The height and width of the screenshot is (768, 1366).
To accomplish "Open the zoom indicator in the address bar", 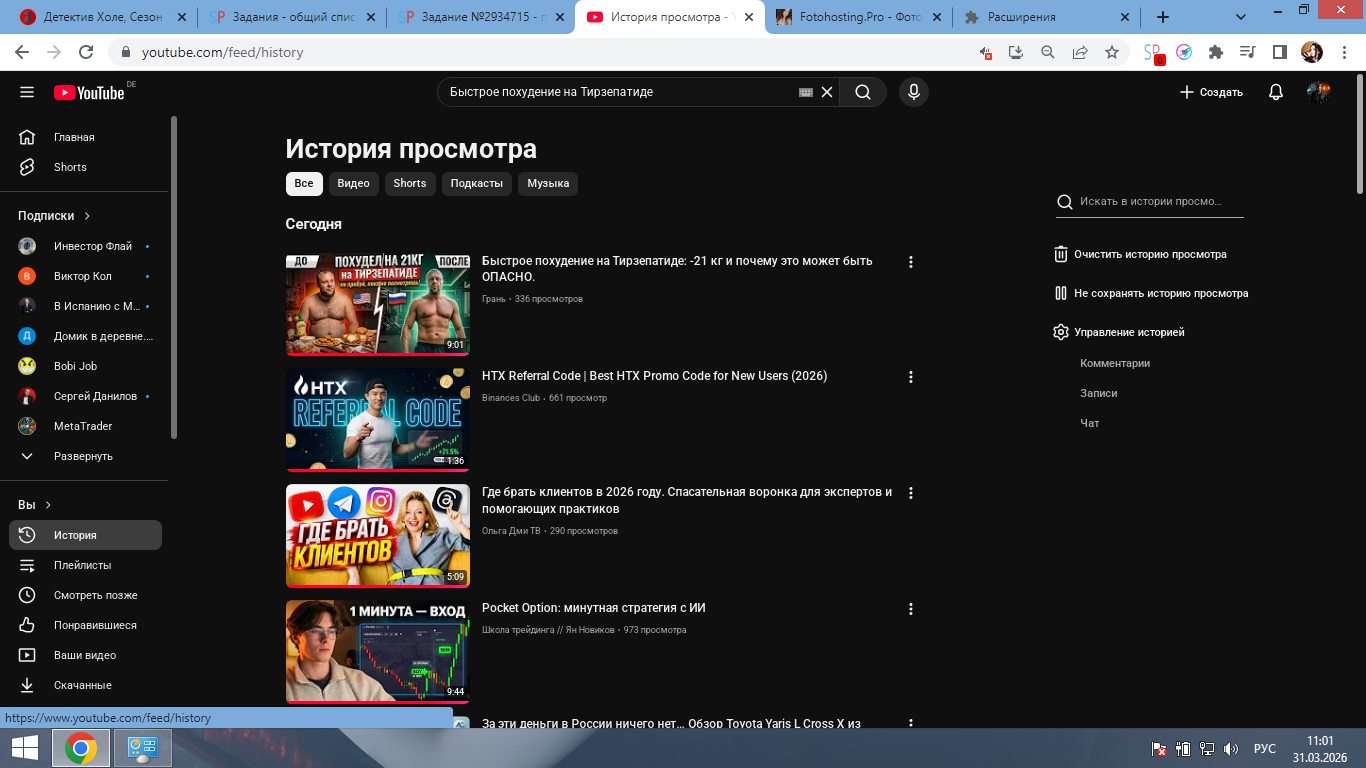I will [x=1048, y=52].
